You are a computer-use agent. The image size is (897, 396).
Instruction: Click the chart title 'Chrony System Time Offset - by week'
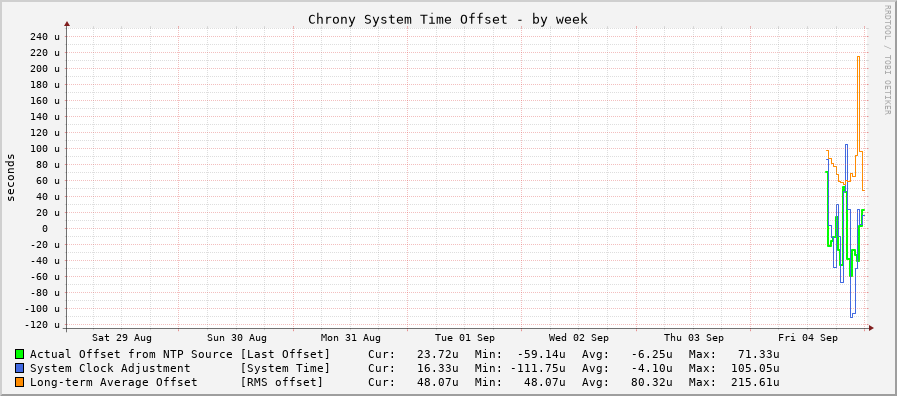(x=448, y=19)
